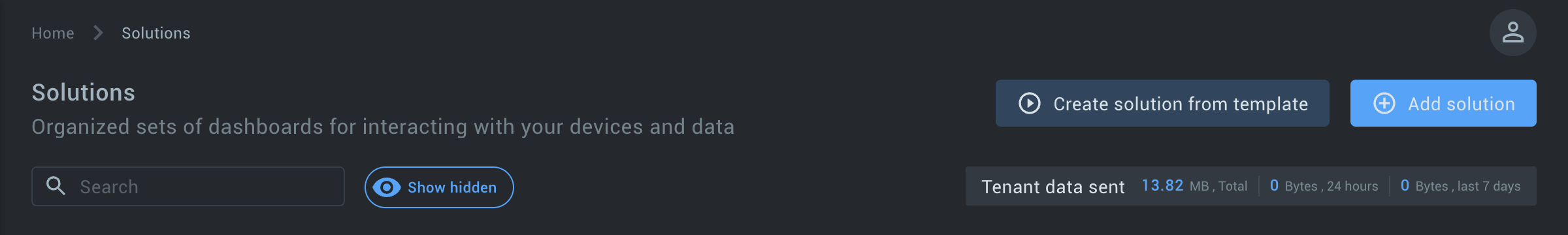1568x235 pixels.
Task: Click the magnifier icon in Search
Action: click(56, 186)
